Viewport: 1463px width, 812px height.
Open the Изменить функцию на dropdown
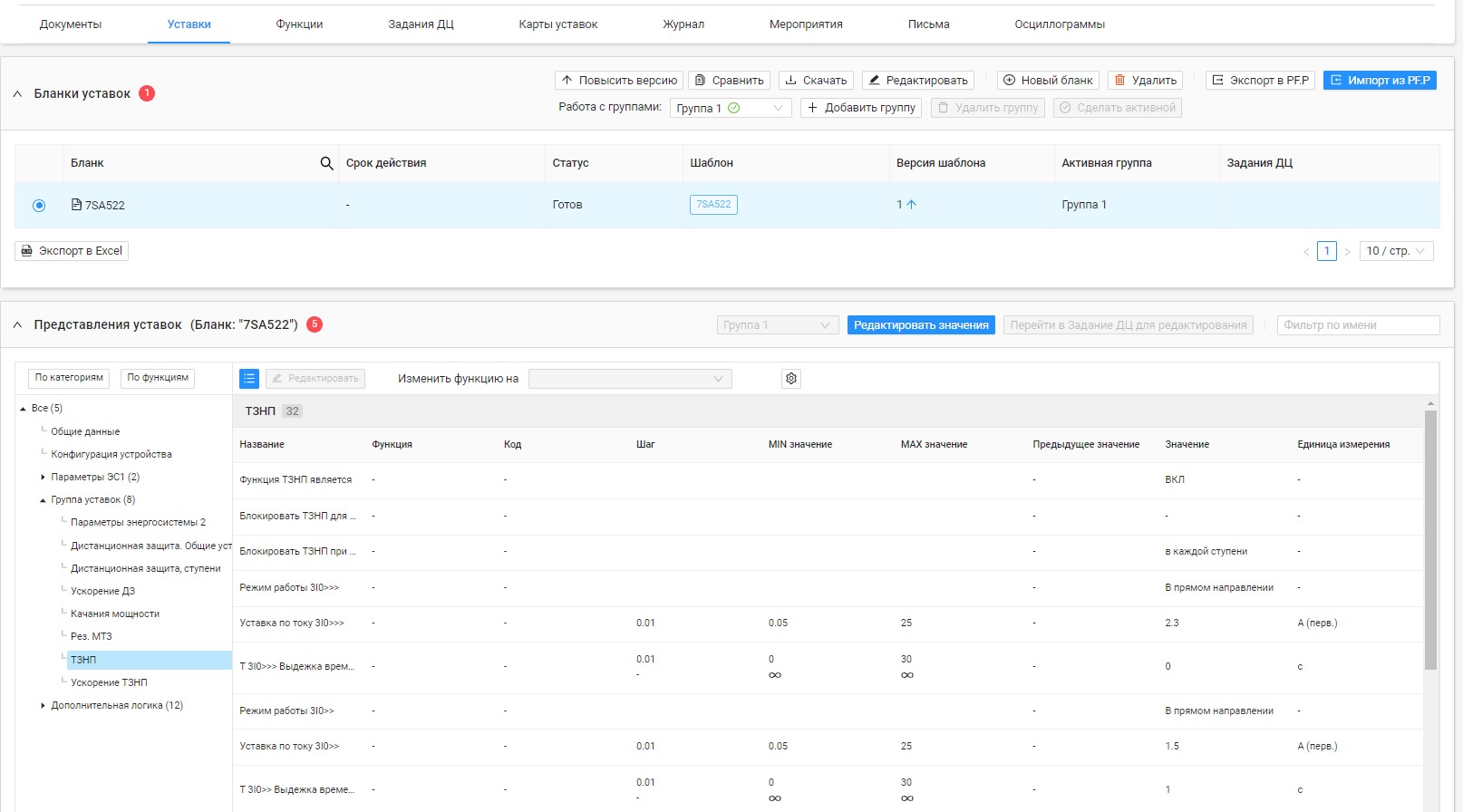click(x=630, y=379)
